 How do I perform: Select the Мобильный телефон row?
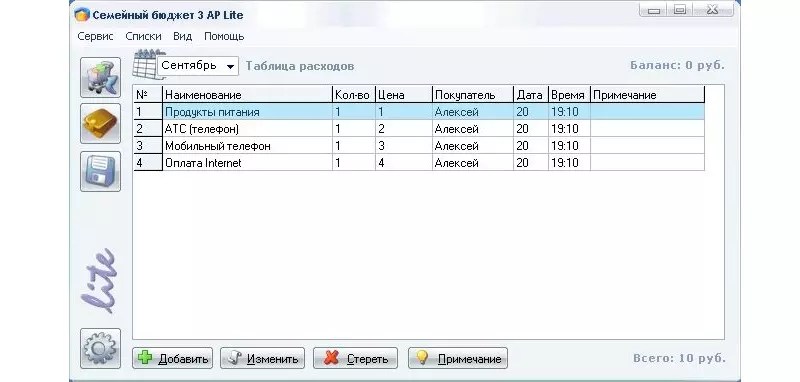pyautogui.click(x=419, y=146)
